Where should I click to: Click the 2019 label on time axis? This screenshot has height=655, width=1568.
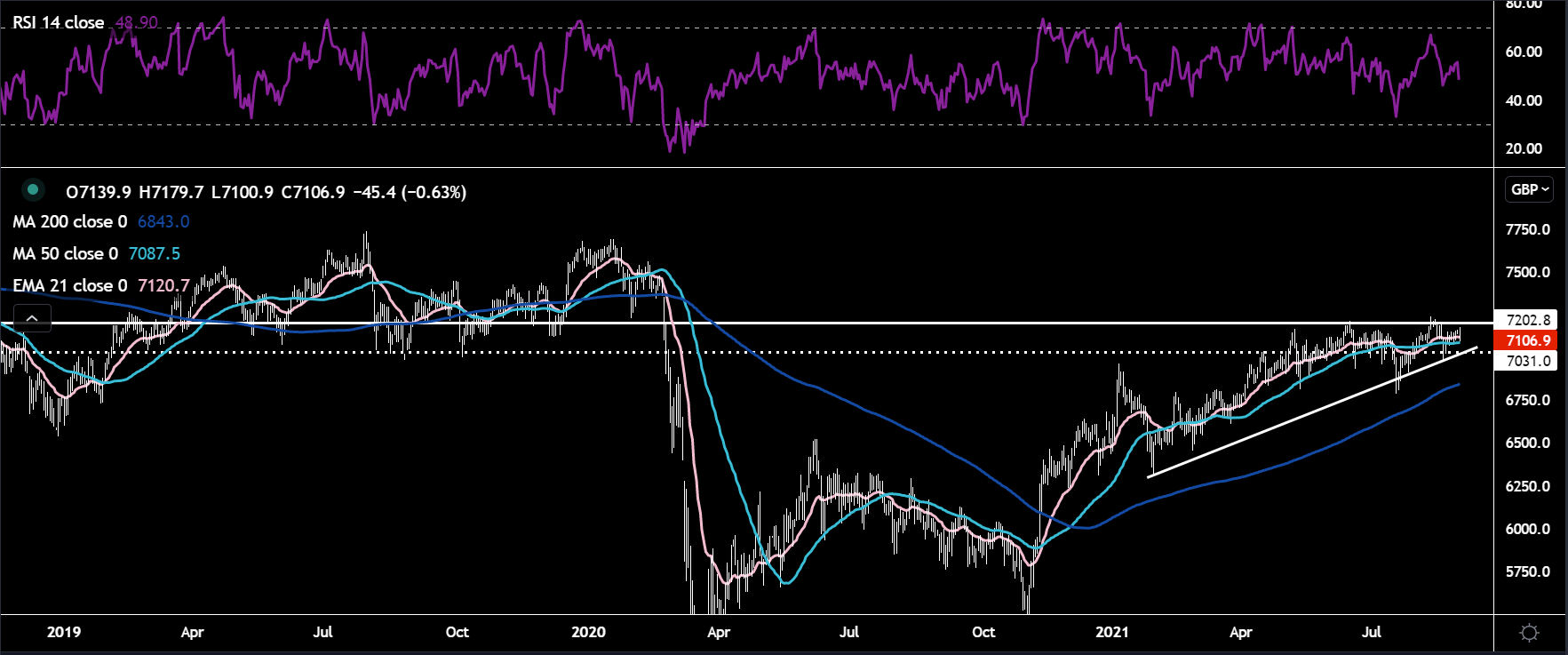(x=64, y=632)
